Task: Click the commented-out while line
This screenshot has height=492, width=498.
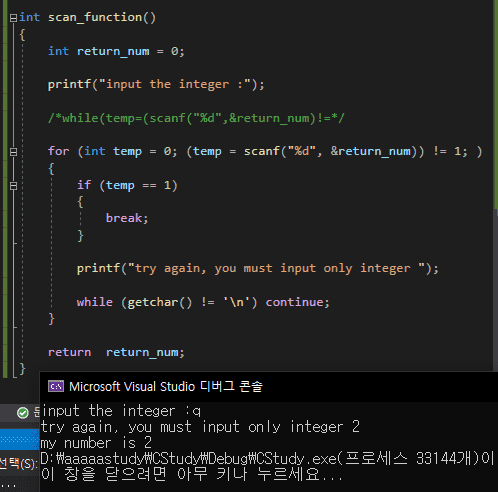Action: coord(196,118)
